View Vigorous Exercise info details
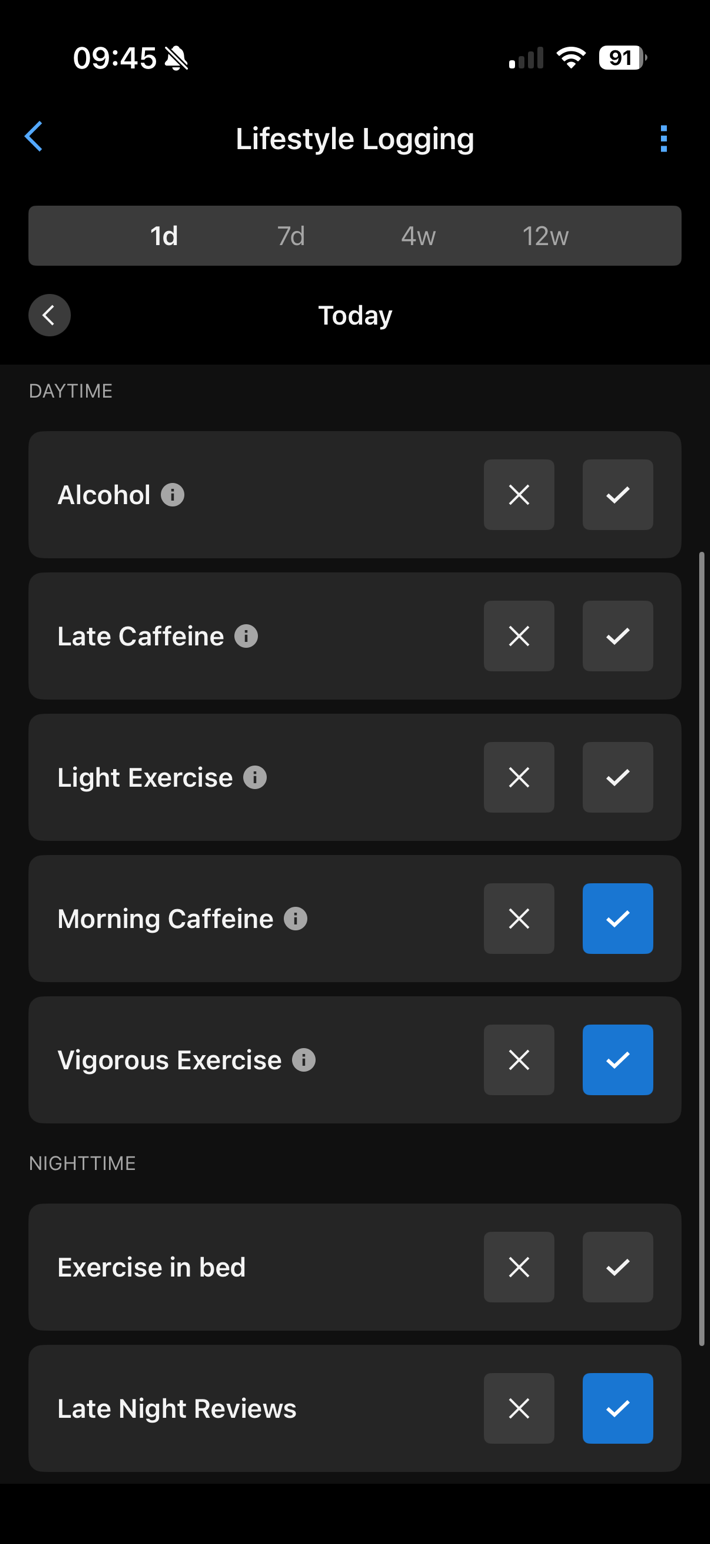Image resolution: width=710 pixels, height=1544 pixels. pos(304,1060)
